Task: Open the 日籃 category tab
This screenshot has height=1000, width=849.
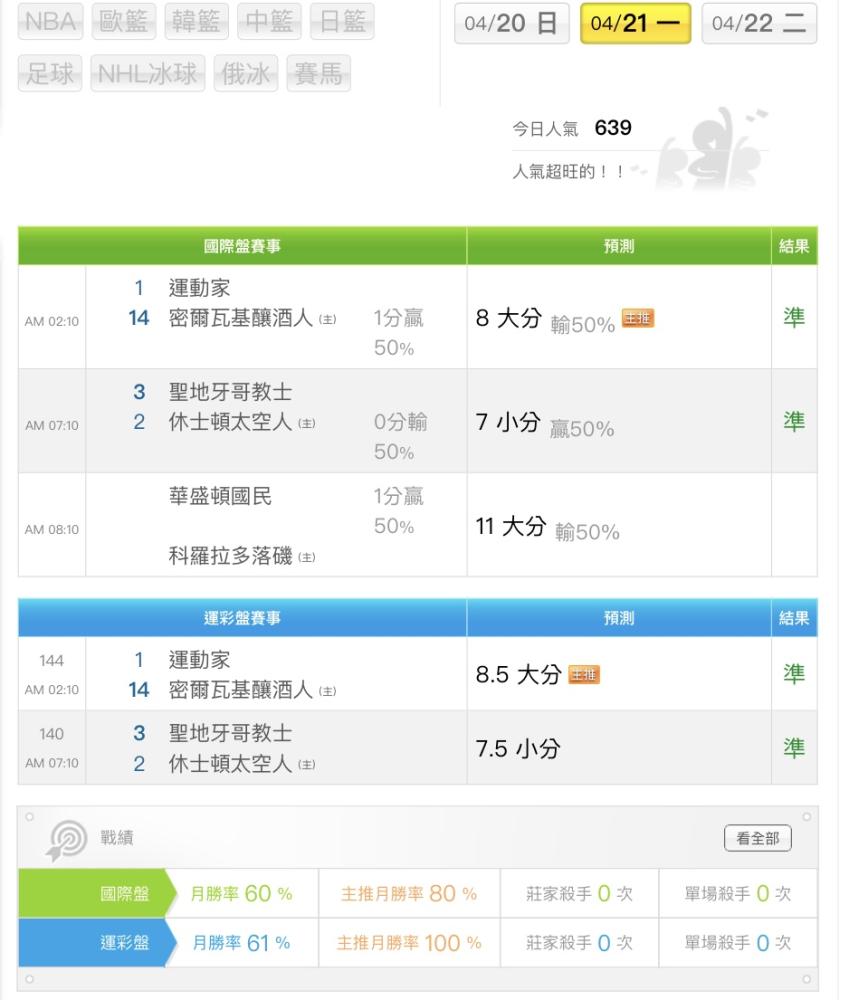Action: pyautogui.click(x=341, y=22)
